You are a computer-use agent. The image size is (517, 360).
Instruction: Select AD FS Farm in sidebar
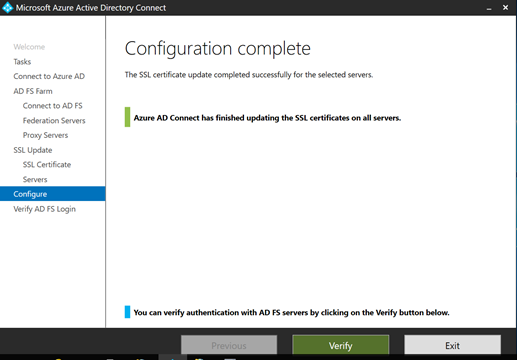click(x=33, y=91)
